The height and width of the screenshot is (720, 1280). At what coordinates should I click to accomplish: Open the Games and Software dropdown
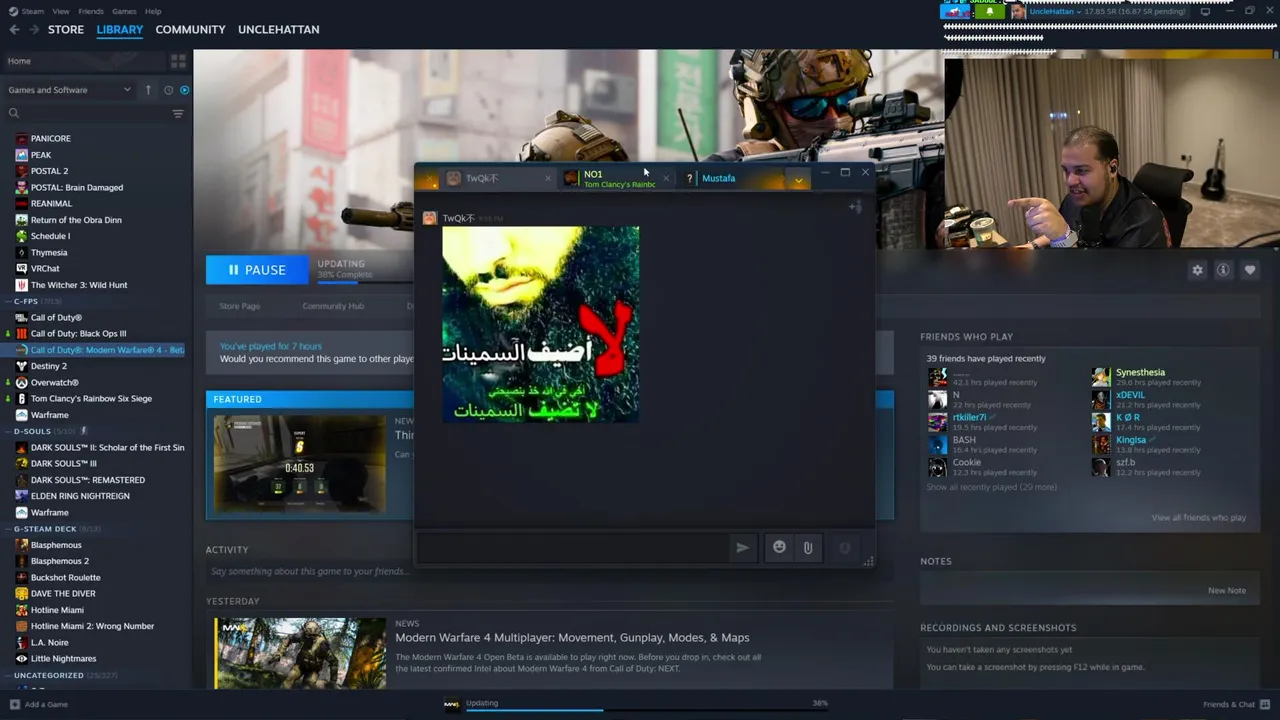click(x=70, y=90)
